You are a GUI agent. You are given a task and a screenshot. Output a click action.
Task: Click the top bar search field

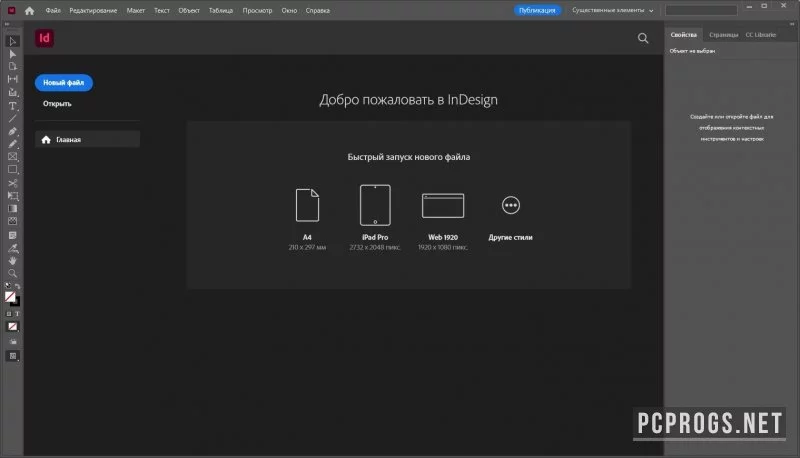(701, 10)
